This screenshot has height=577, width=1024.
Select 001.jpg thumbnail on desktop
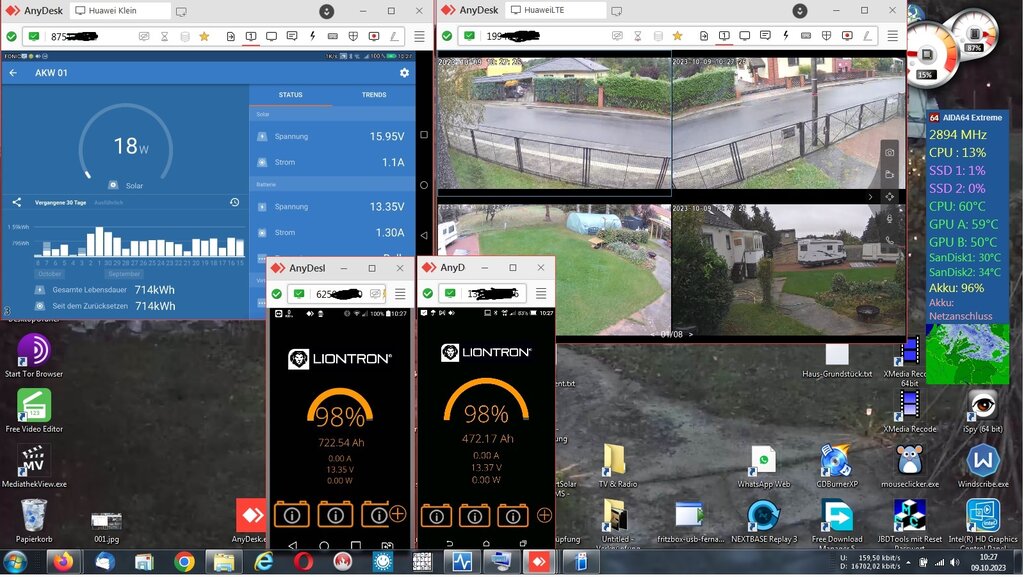coord(106,527)
